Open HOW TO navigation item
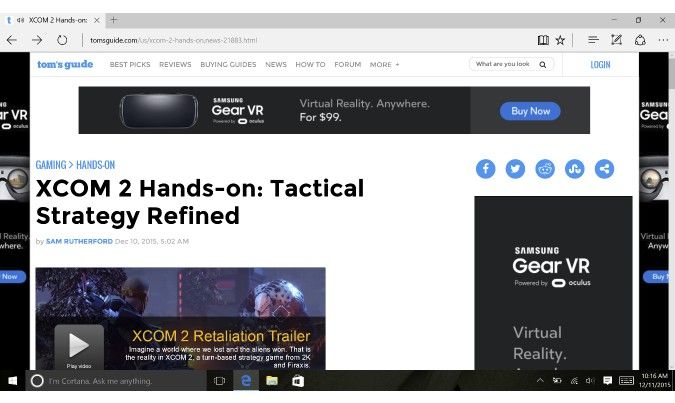675x403 pixels. tap(310, 65)
